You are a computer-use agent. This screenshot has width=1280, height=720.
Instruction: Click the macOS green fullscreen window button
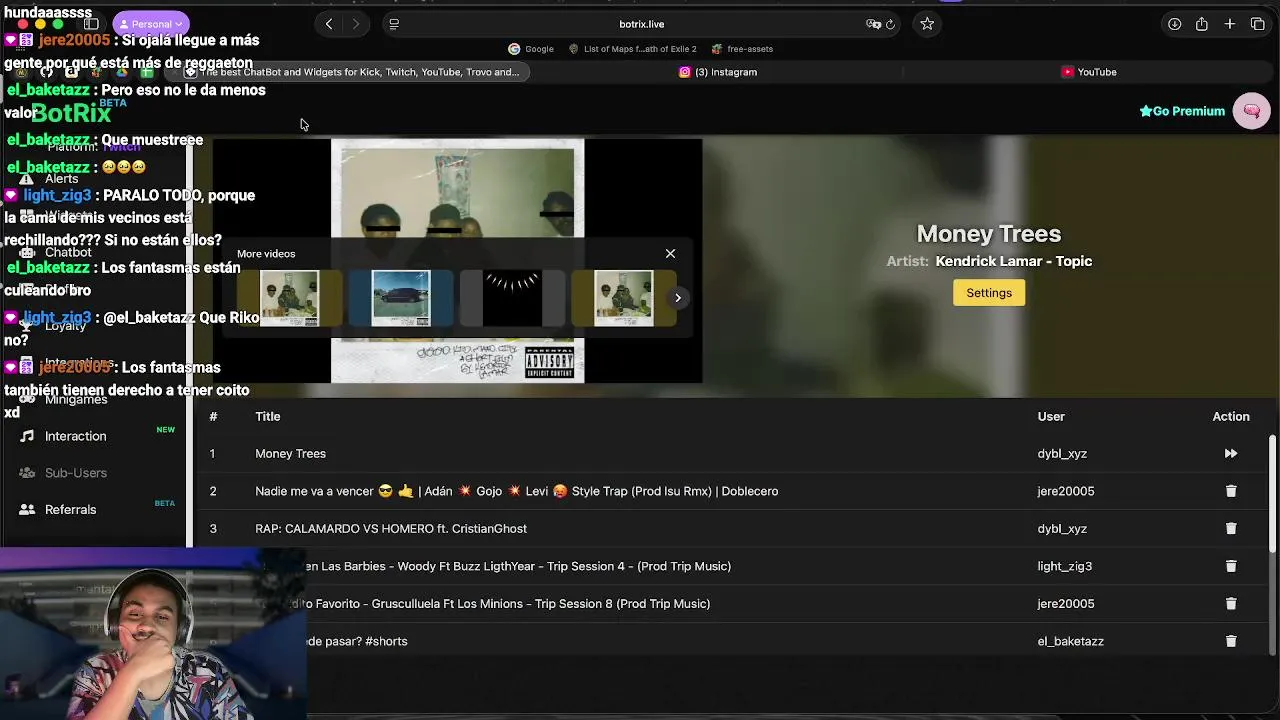58,24
